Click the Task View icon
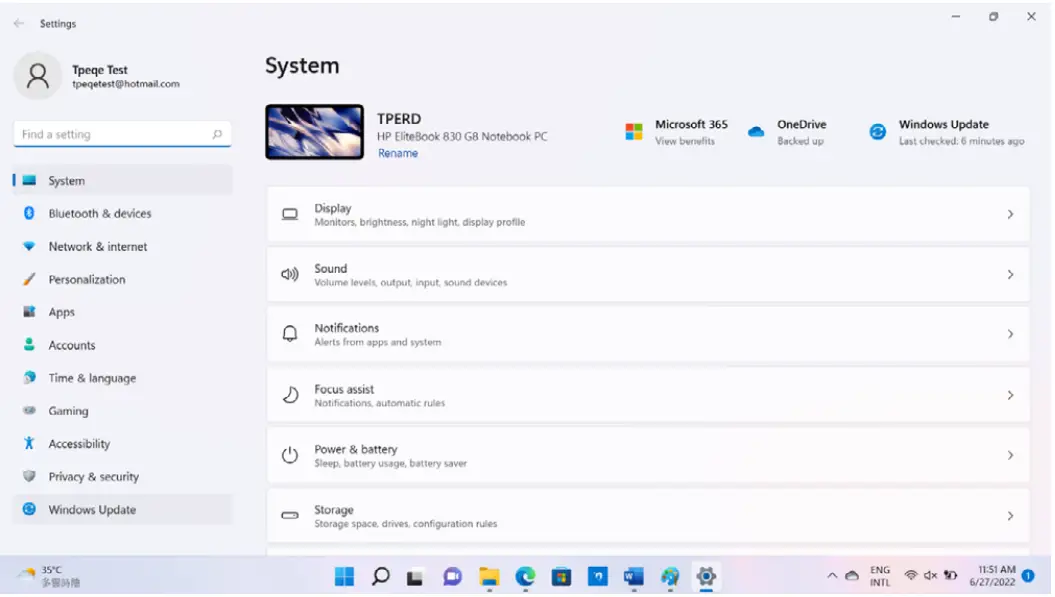Screen dimensions: 1055x597 click(415, 576)
